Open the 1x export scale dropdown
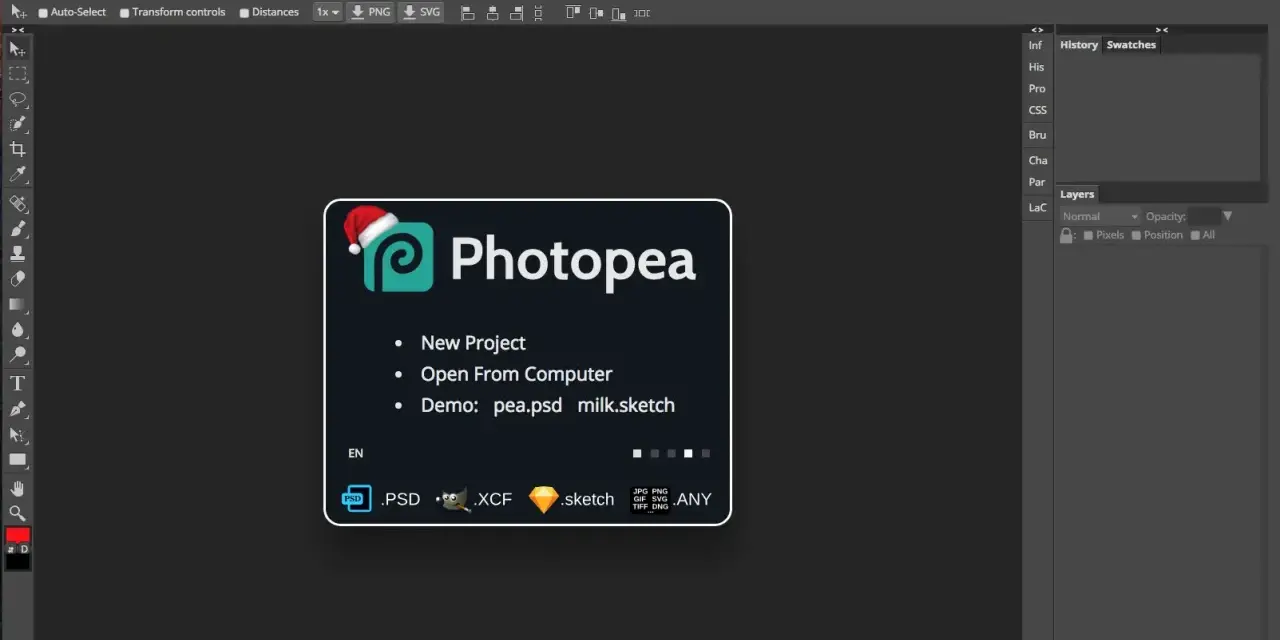The height and width of the screenshot is (640, 1280). tap(327, 12)
